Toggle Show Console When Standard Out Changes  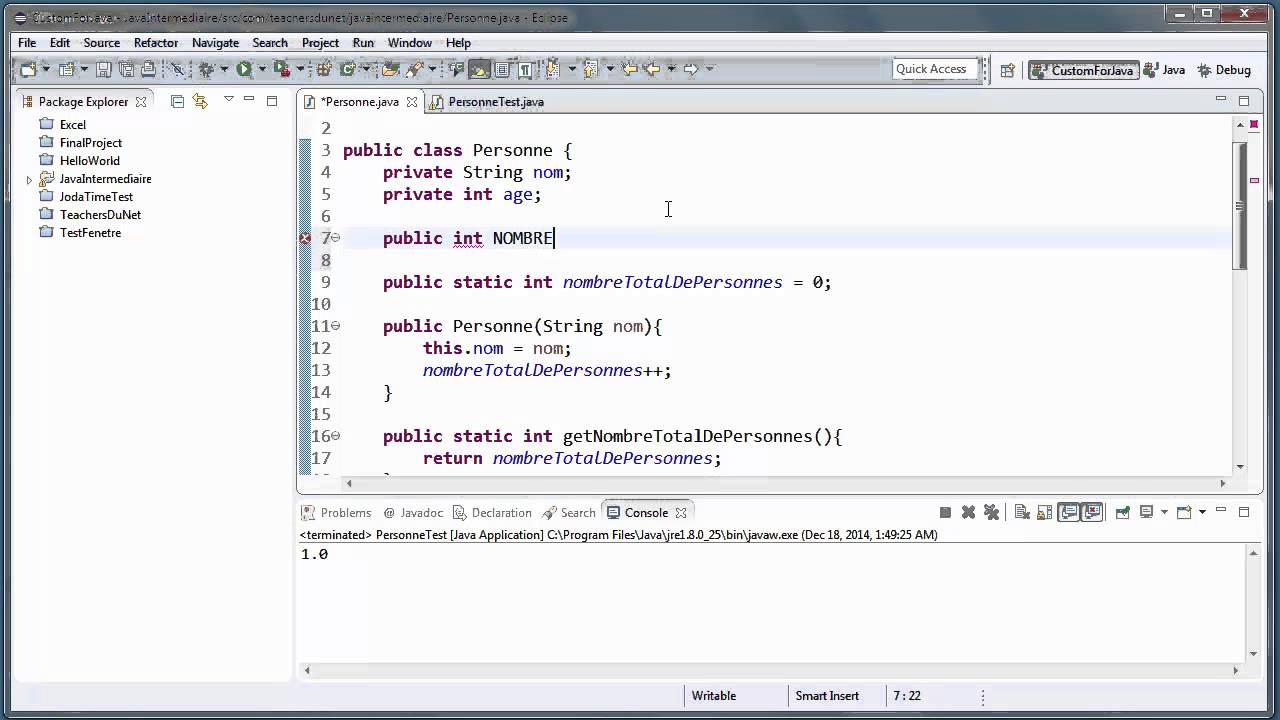[1068, 512]
